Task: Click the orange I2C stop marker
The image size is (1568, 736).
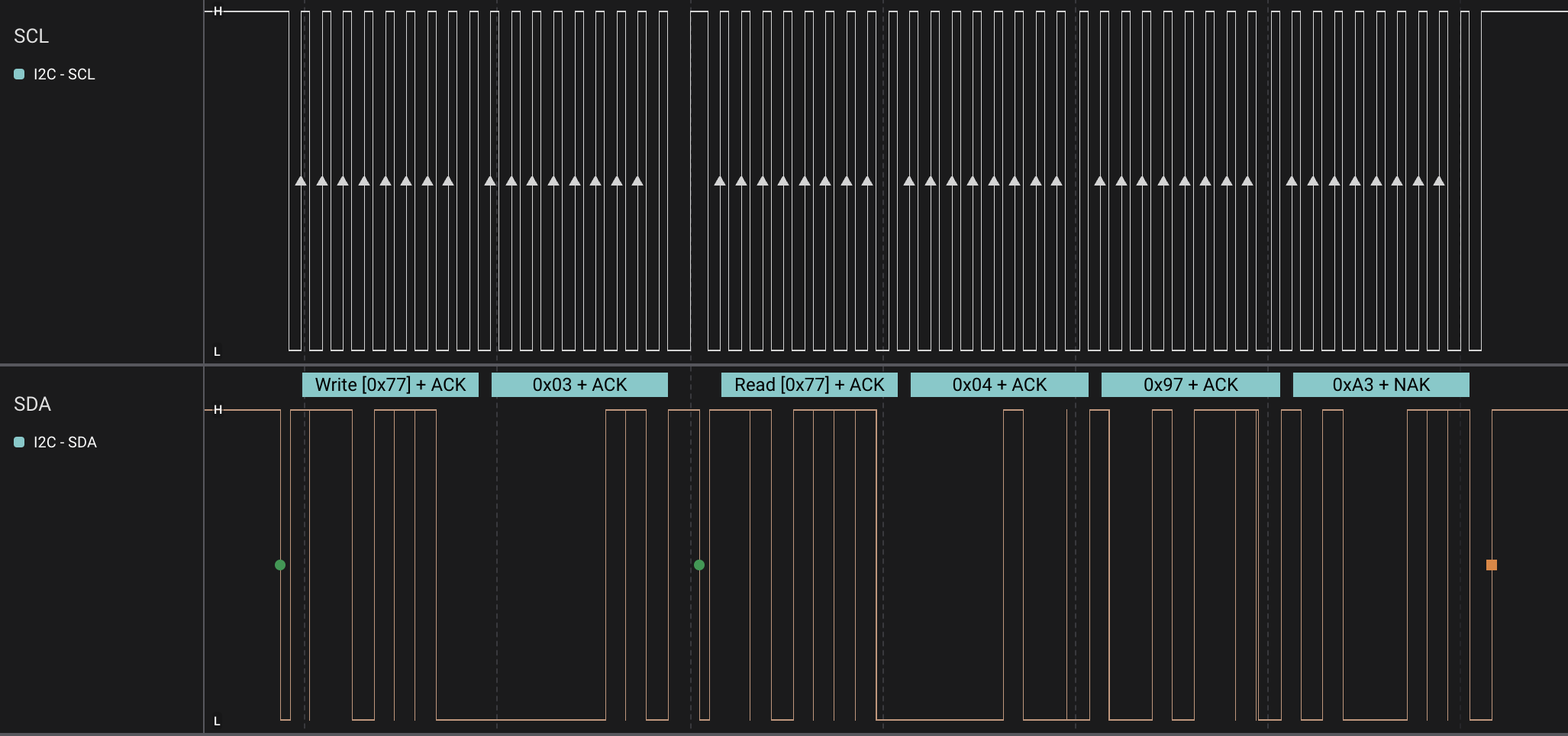Action: click(1492, 565)
